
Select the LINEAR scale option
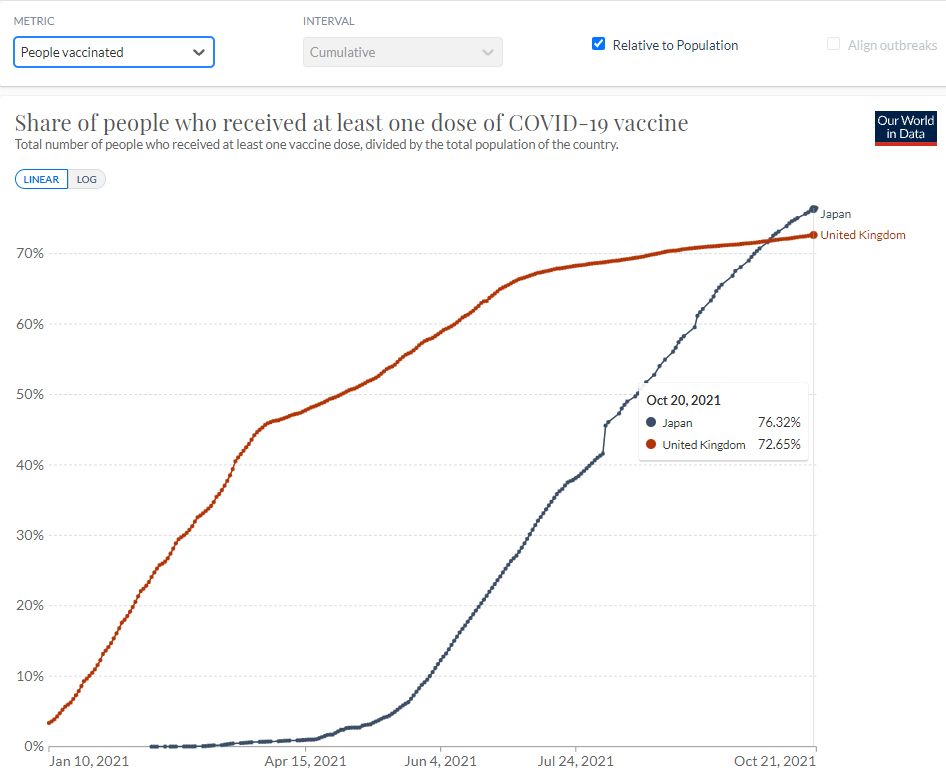point(41,179)
